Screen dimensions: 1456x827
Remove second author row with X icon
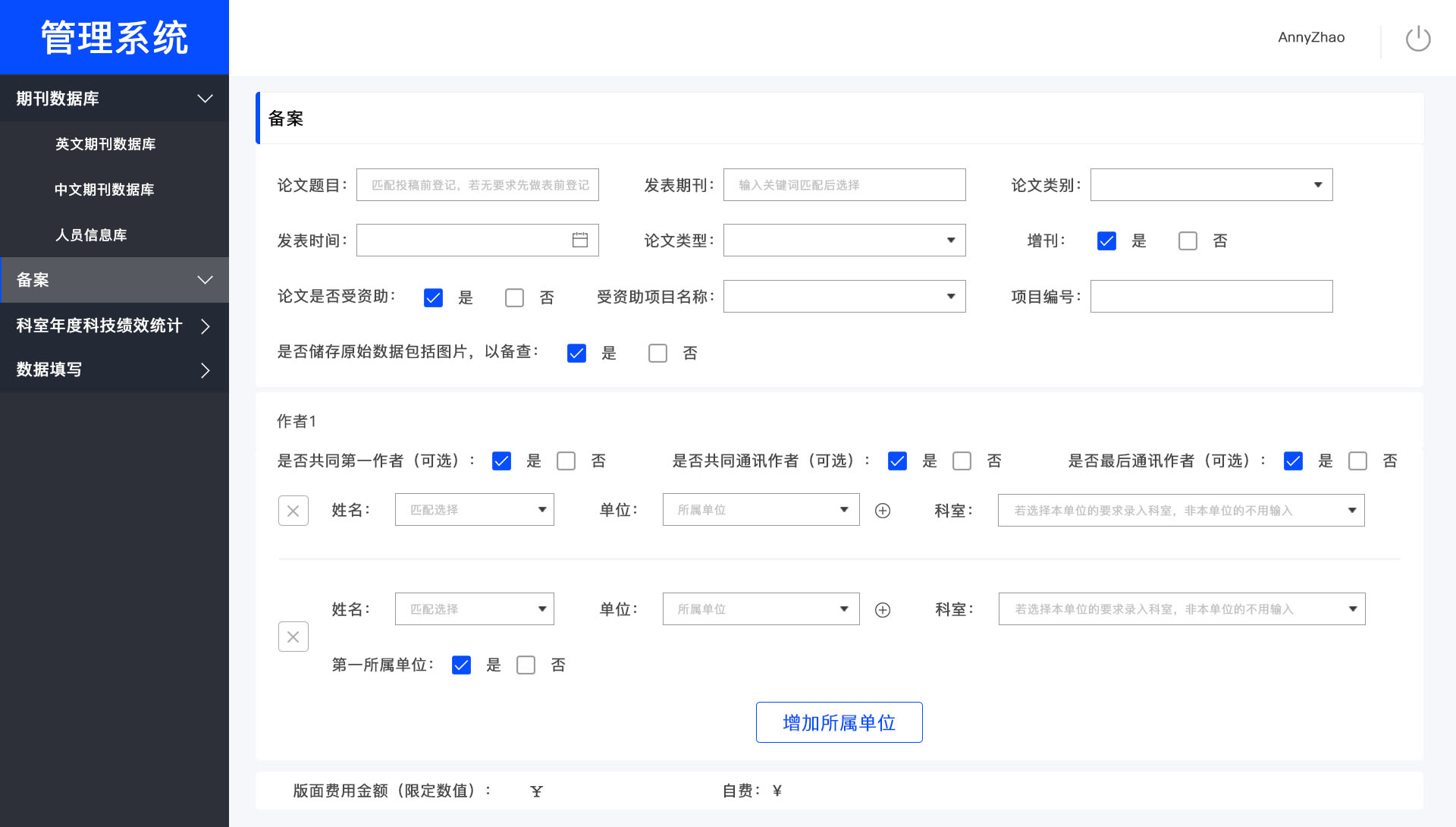click(x=293, y=637)
